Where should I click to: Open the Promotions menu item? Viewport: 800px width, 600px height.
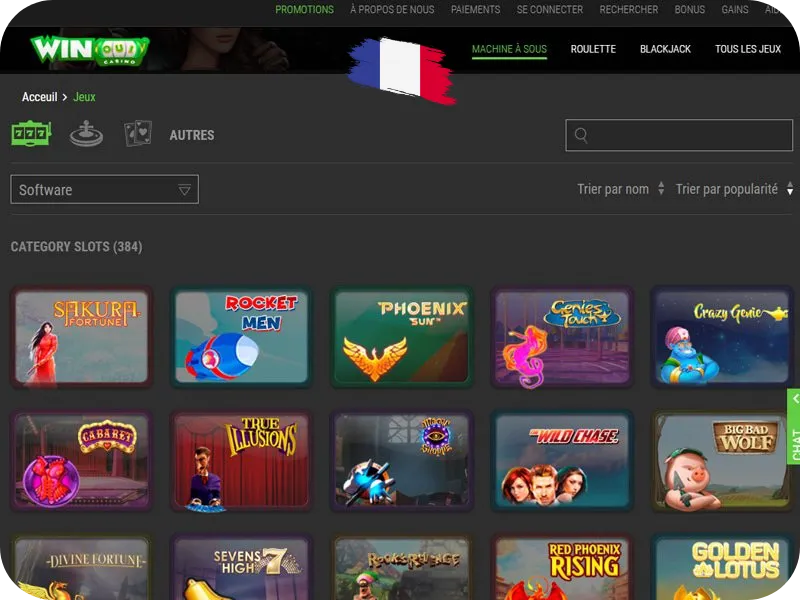305,10
